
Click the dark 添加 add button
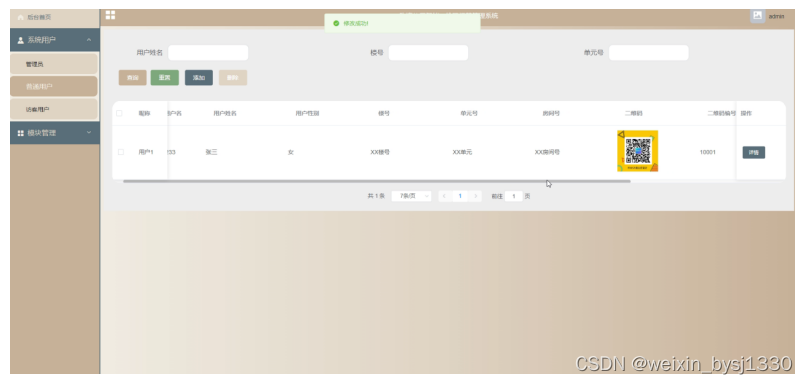pos(199,78)
